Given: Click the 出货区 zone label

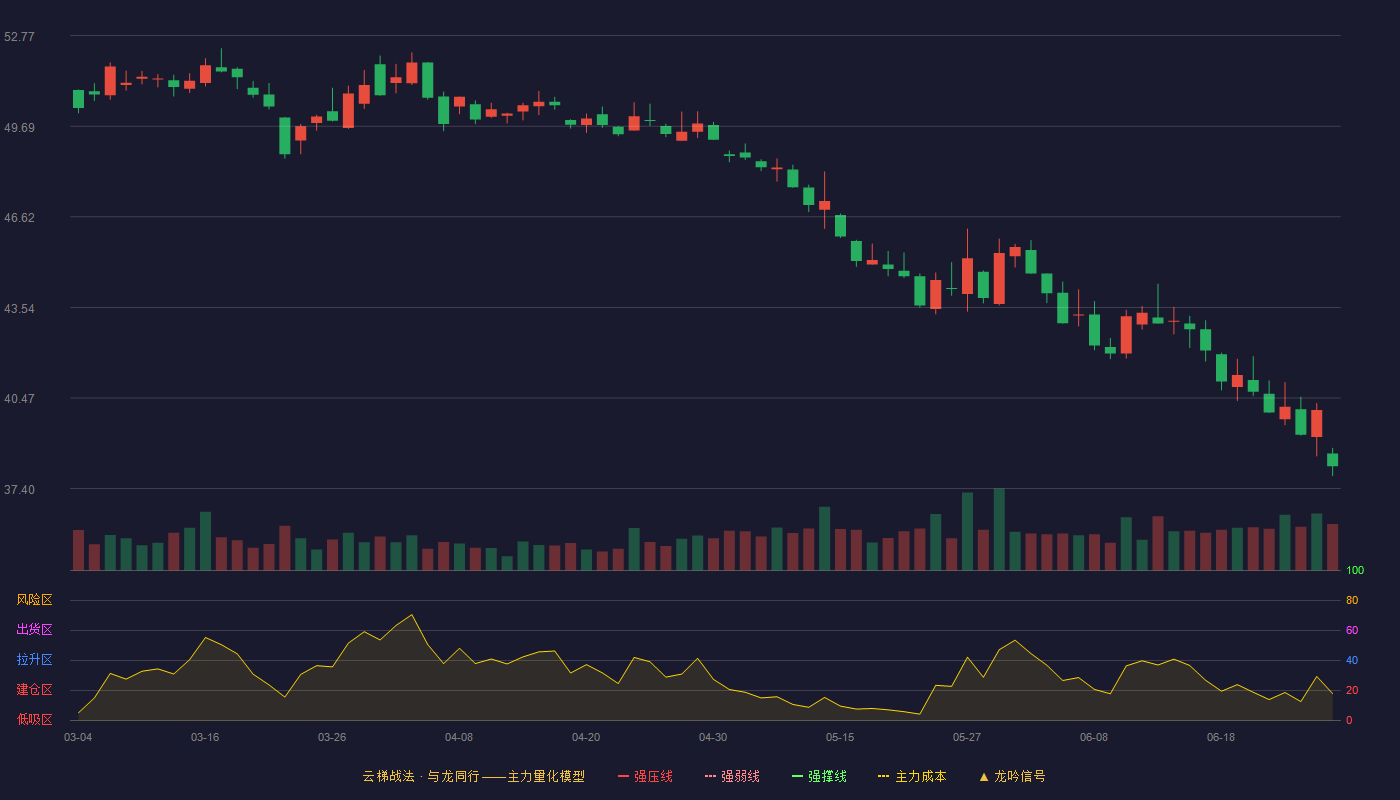Looking at the screenshot, I should (34, 630).
